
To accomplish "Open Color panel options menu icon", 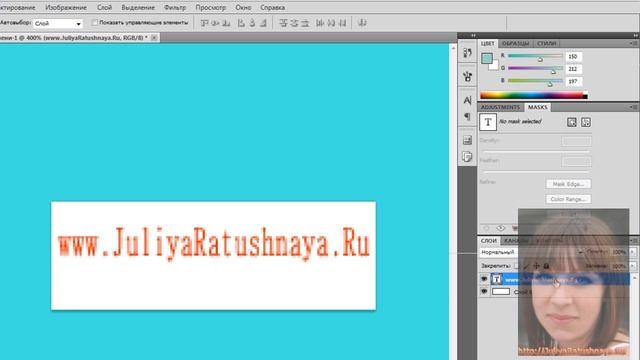I will tap(633, 43).
